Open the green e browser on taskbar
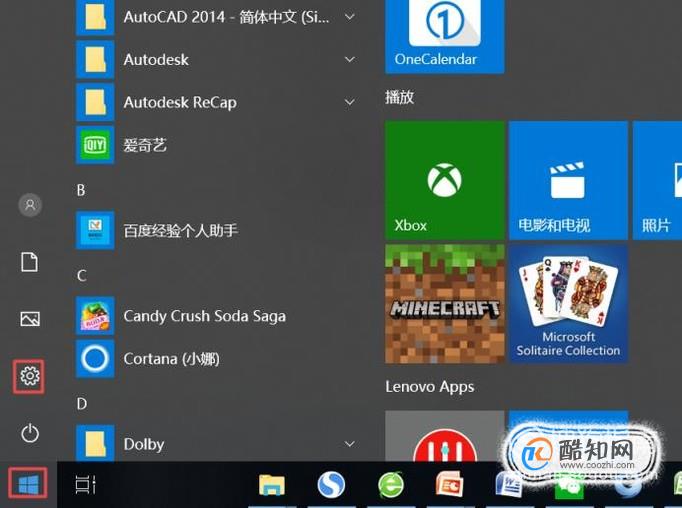The width and height of the screenshot is (682, 508). (x=391, y=485)
